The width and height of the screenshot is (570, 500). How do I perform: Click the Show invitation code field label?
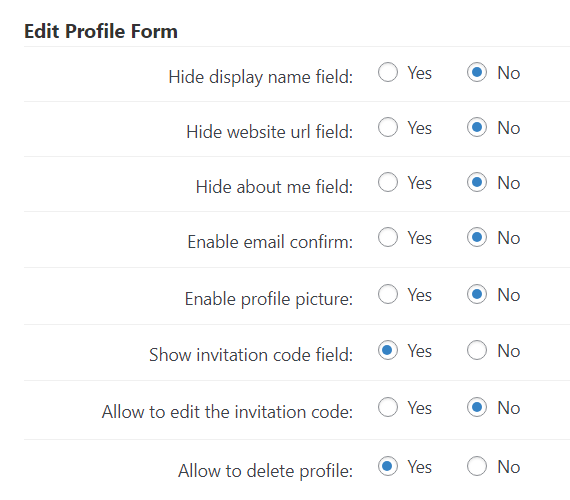(x=251, y=355)
